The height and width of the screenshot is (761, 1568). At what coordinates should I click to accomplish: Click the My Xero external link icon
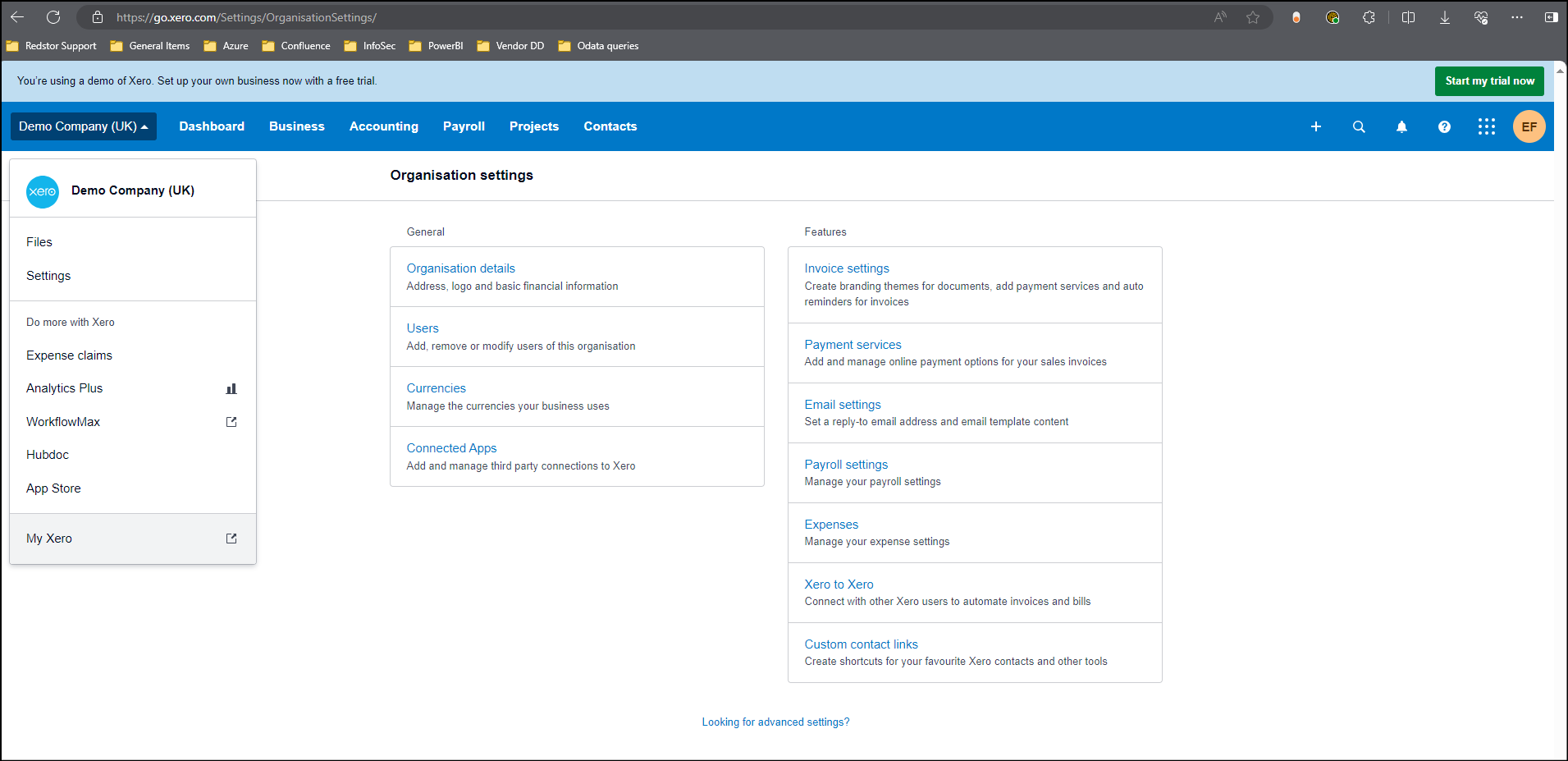pos(231,539)
